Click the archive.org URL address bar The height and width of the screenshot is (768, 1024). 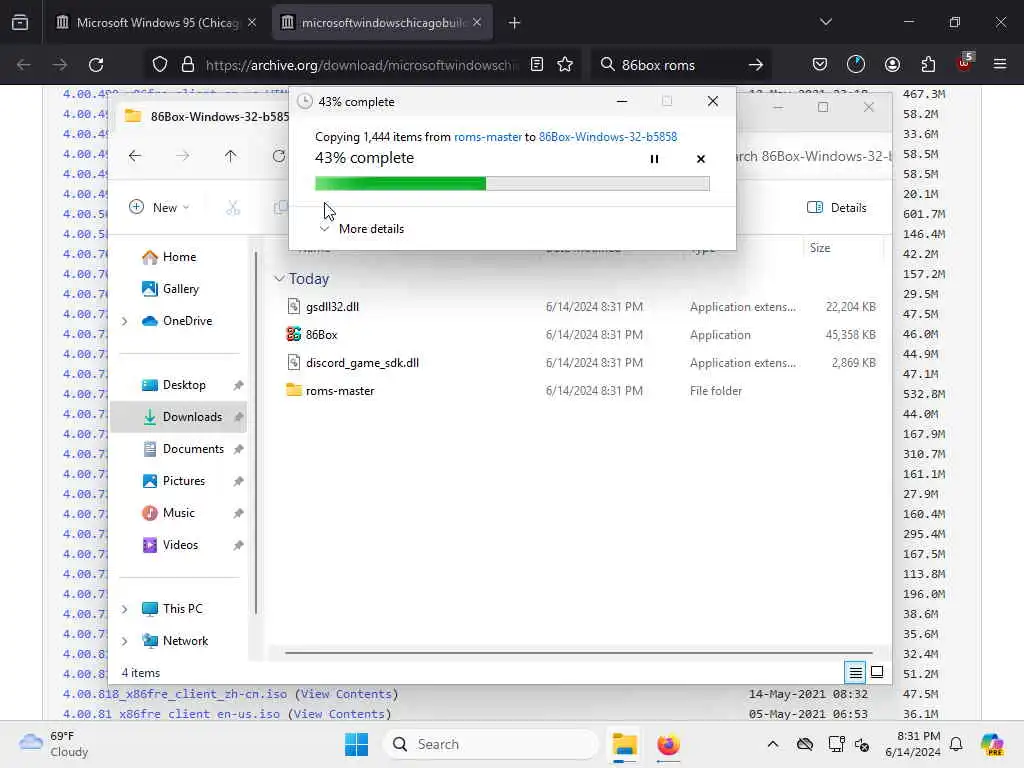362,65
